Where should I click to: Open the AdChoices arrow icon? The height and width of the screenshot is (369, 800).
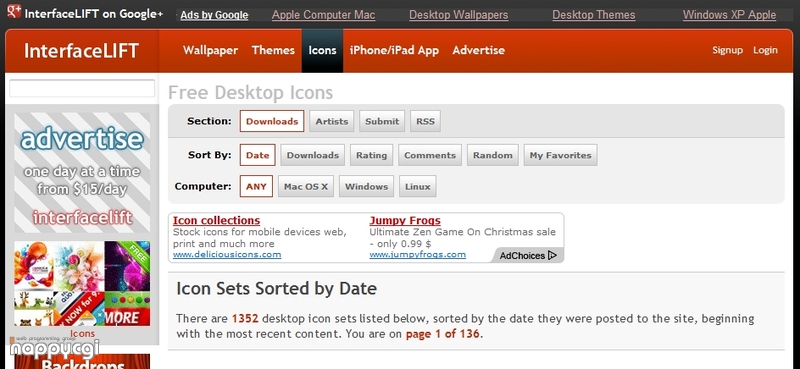[x=552, y=255]
